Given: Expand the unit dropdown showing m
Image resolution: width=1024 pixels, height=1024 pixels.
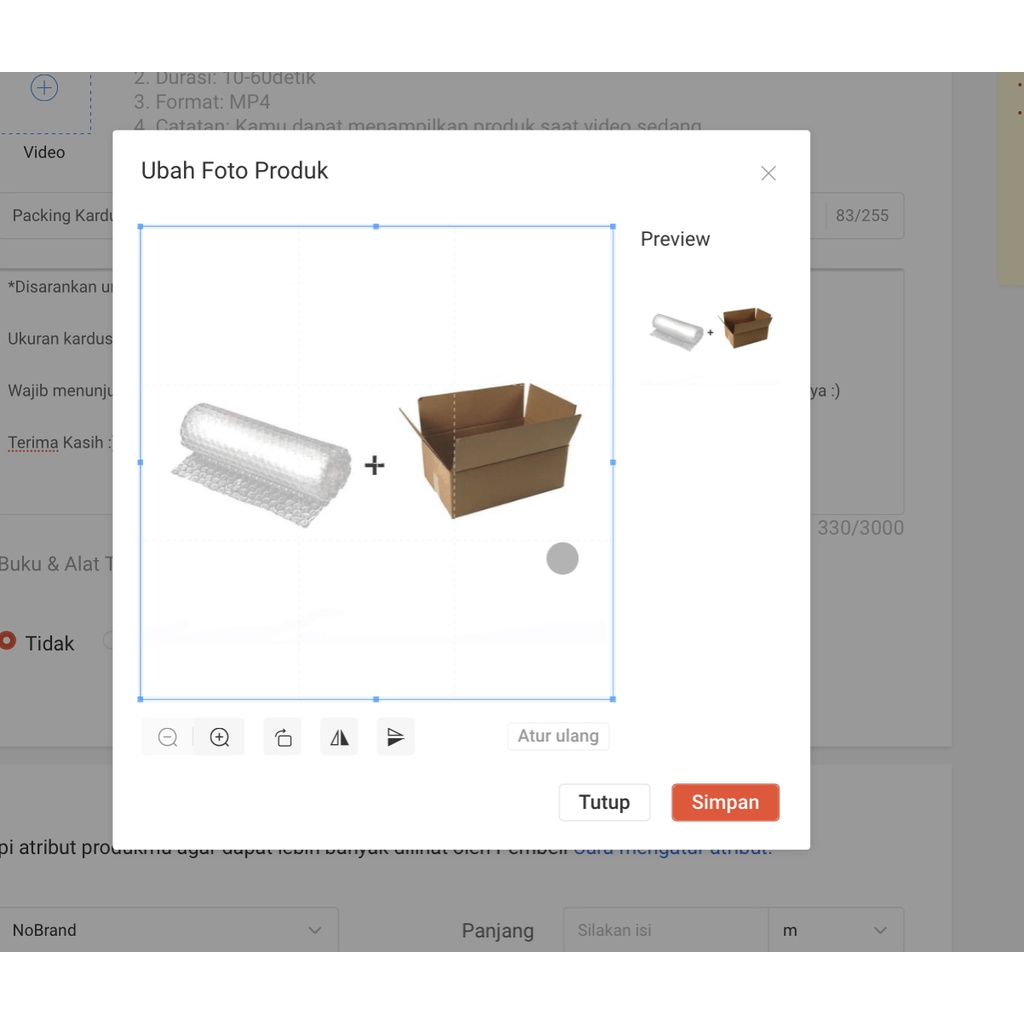Looking at the screenshot, I should [835, 930].
